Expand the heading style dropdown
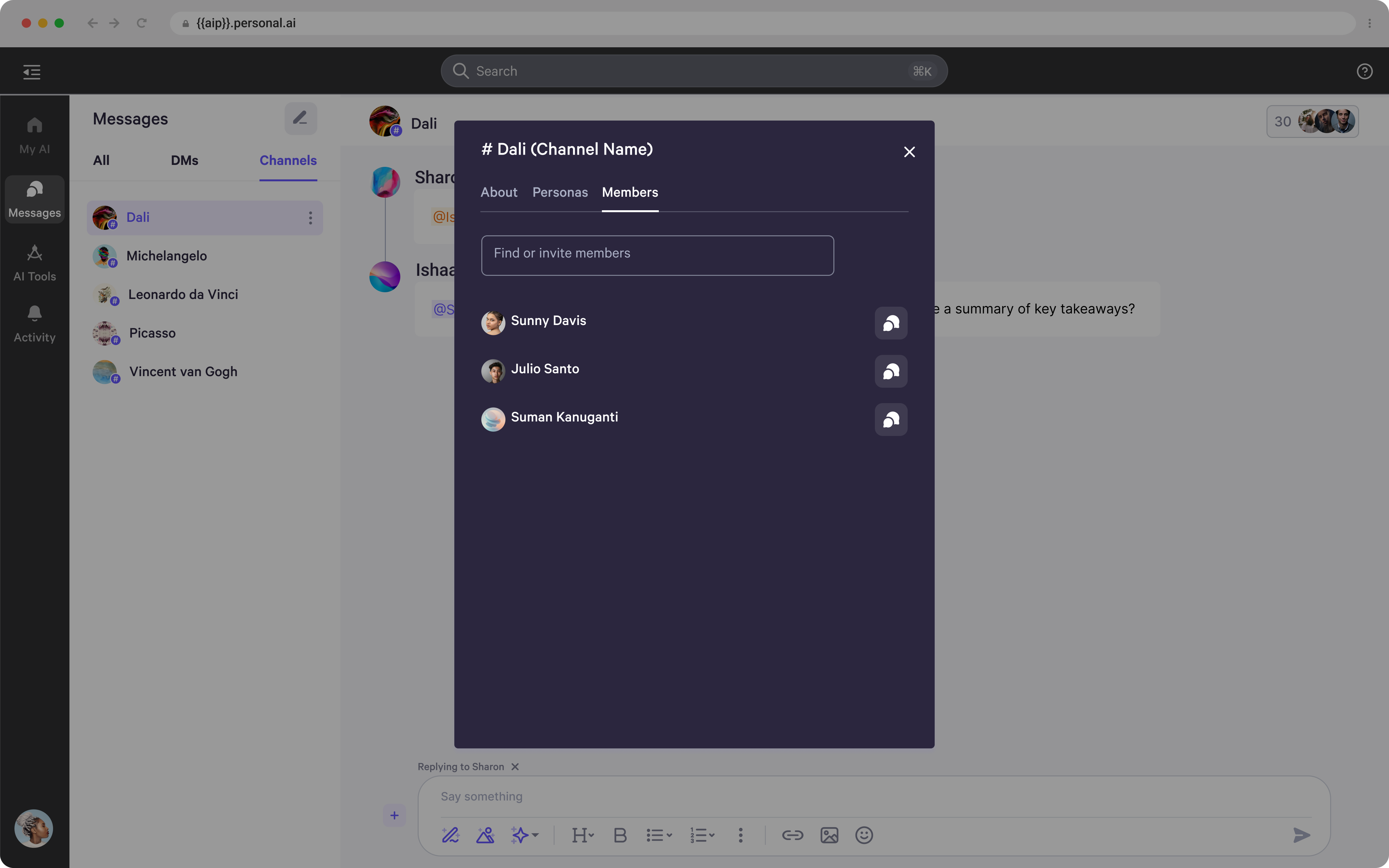Screen dimensions: 1389x868 point(583,835)
